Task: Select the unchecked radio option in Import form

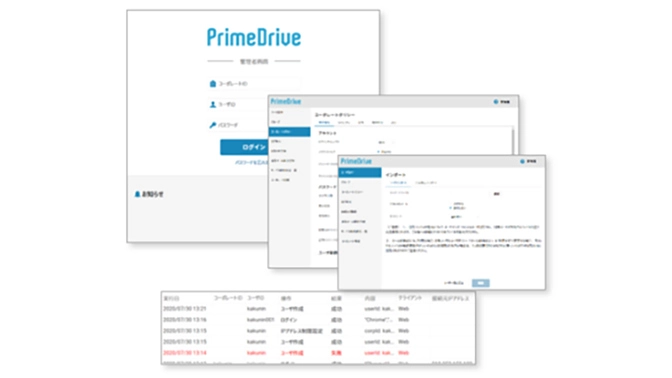Action: point(450,204)
